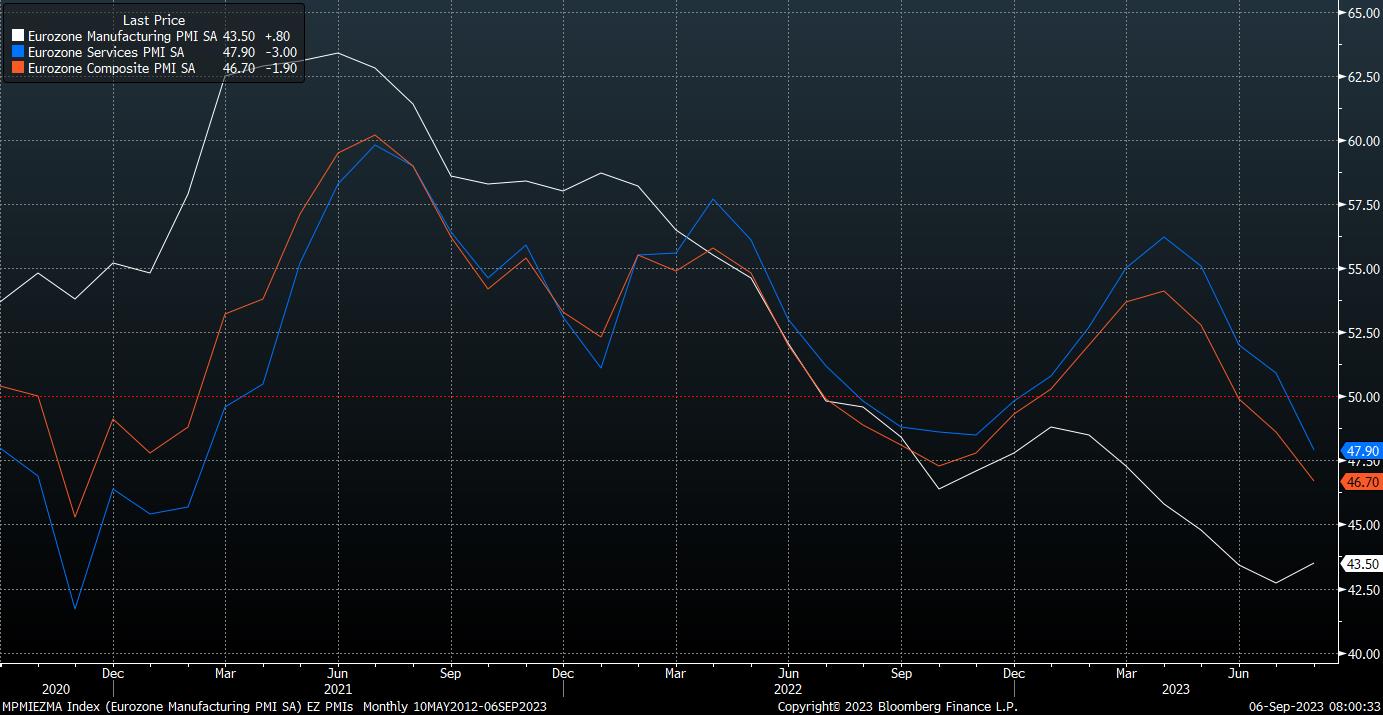Click Monthly 10MAY2012-06SEP2023 date range text

(x=454, y=707)
